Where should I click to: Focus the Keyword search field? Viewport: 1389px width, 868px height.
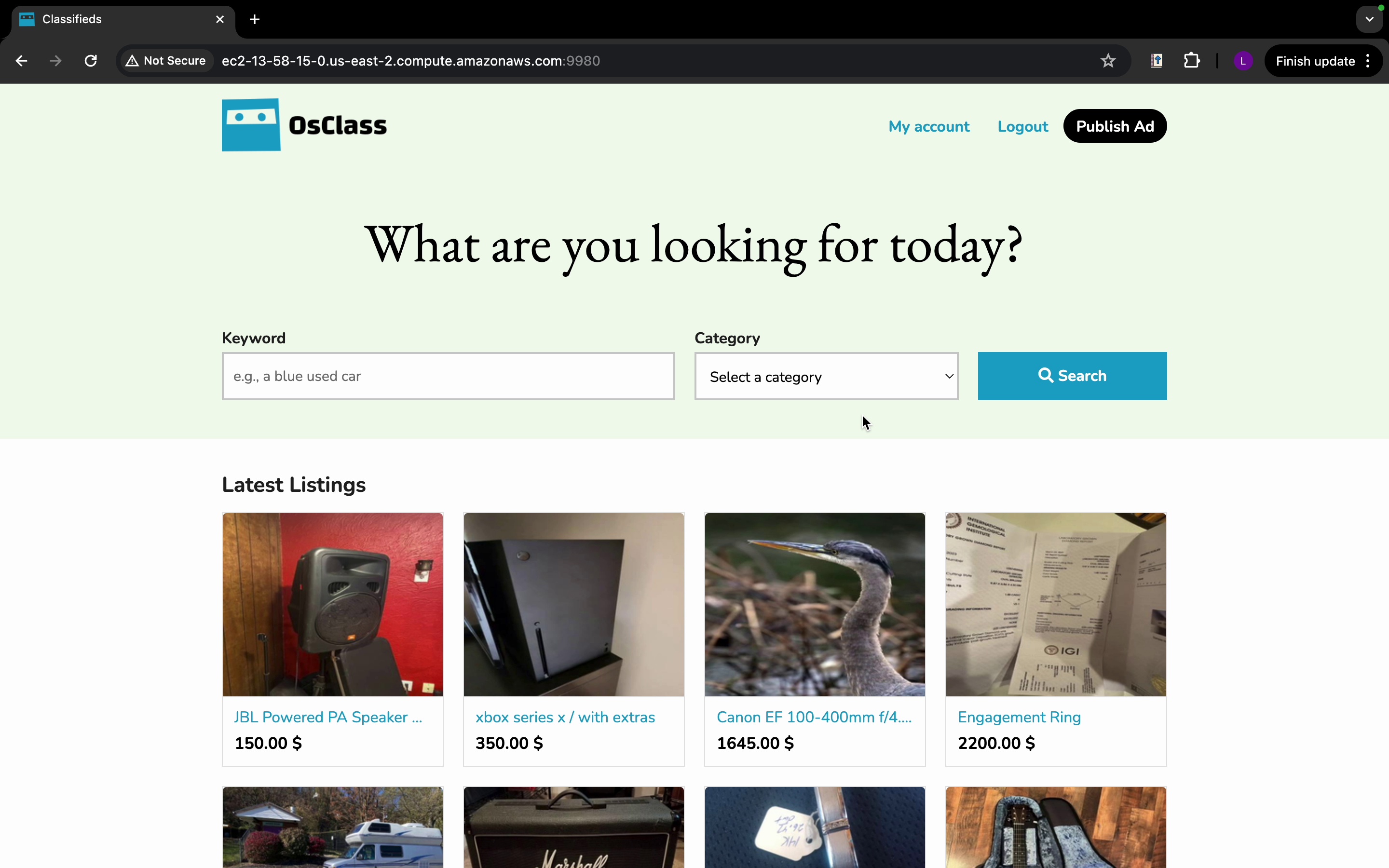pyautogui.click(x=448, y=377)
